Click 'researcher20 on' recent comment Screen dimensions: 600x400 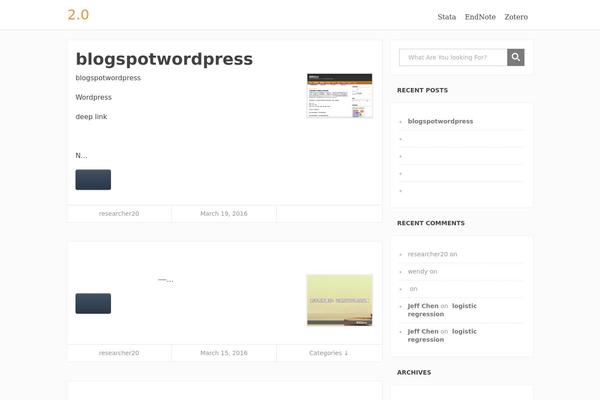(432, 254)
